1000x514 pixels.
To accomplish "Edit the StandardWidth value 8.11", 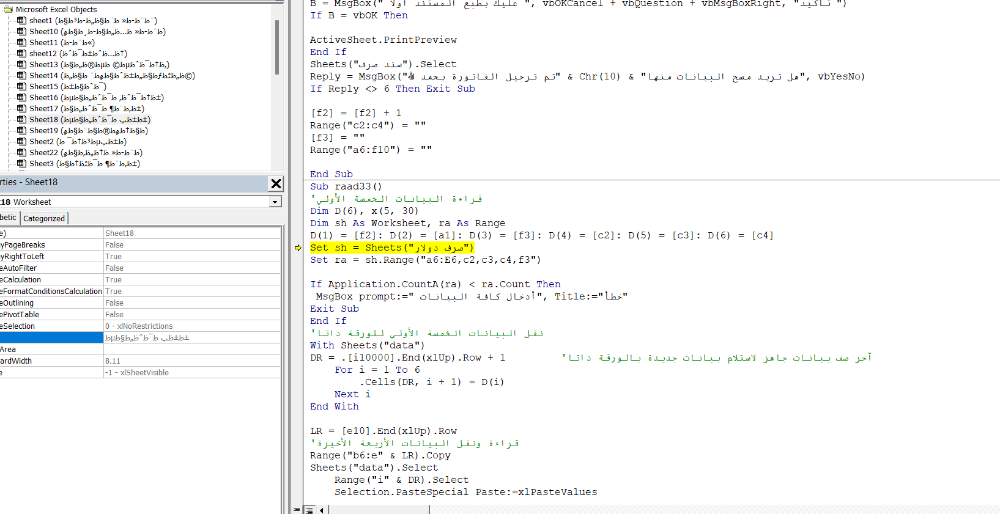I will coord(113,361).
